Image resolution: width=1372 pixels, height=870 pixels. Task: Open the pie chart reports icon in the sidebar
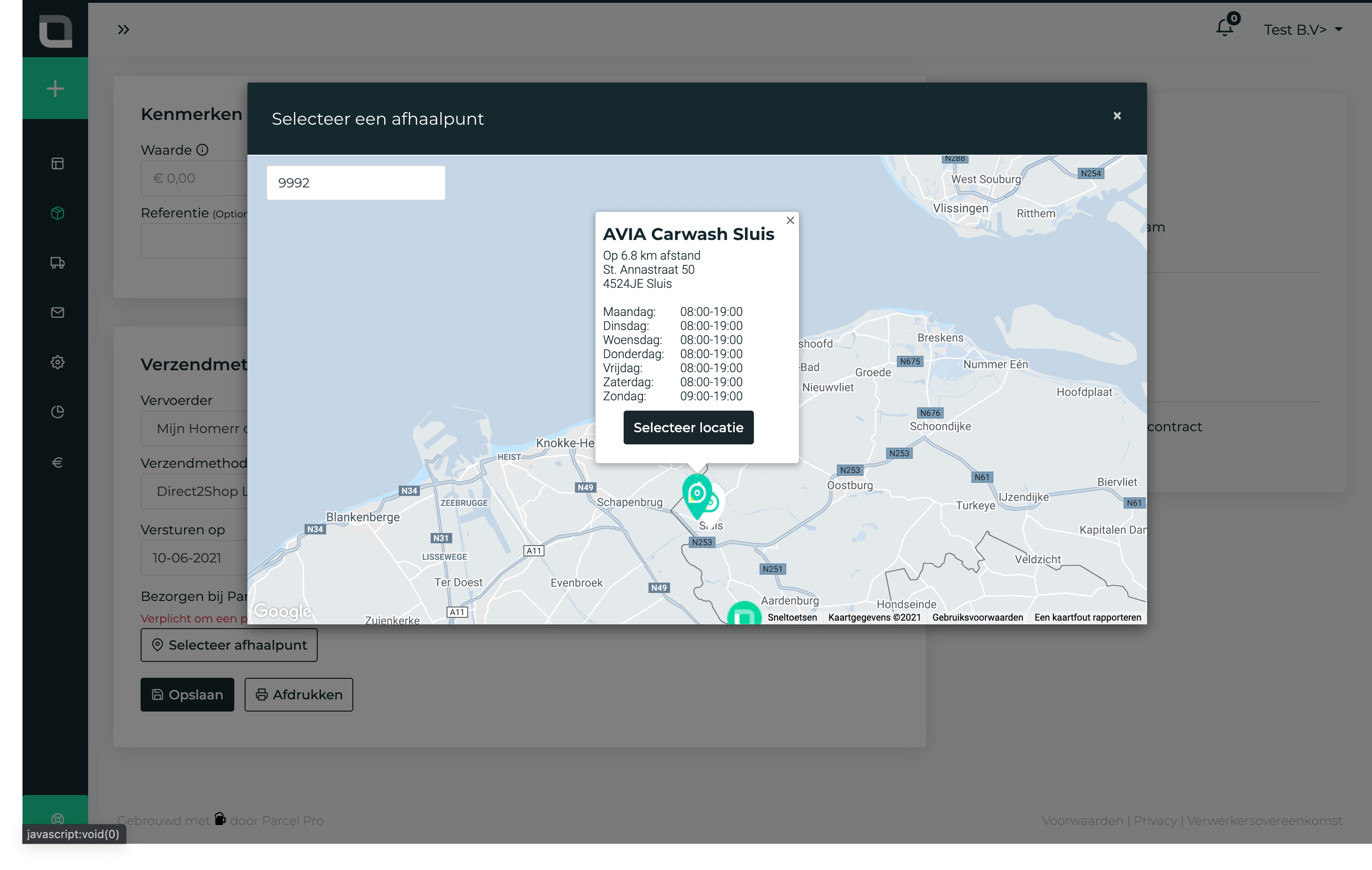58,412
